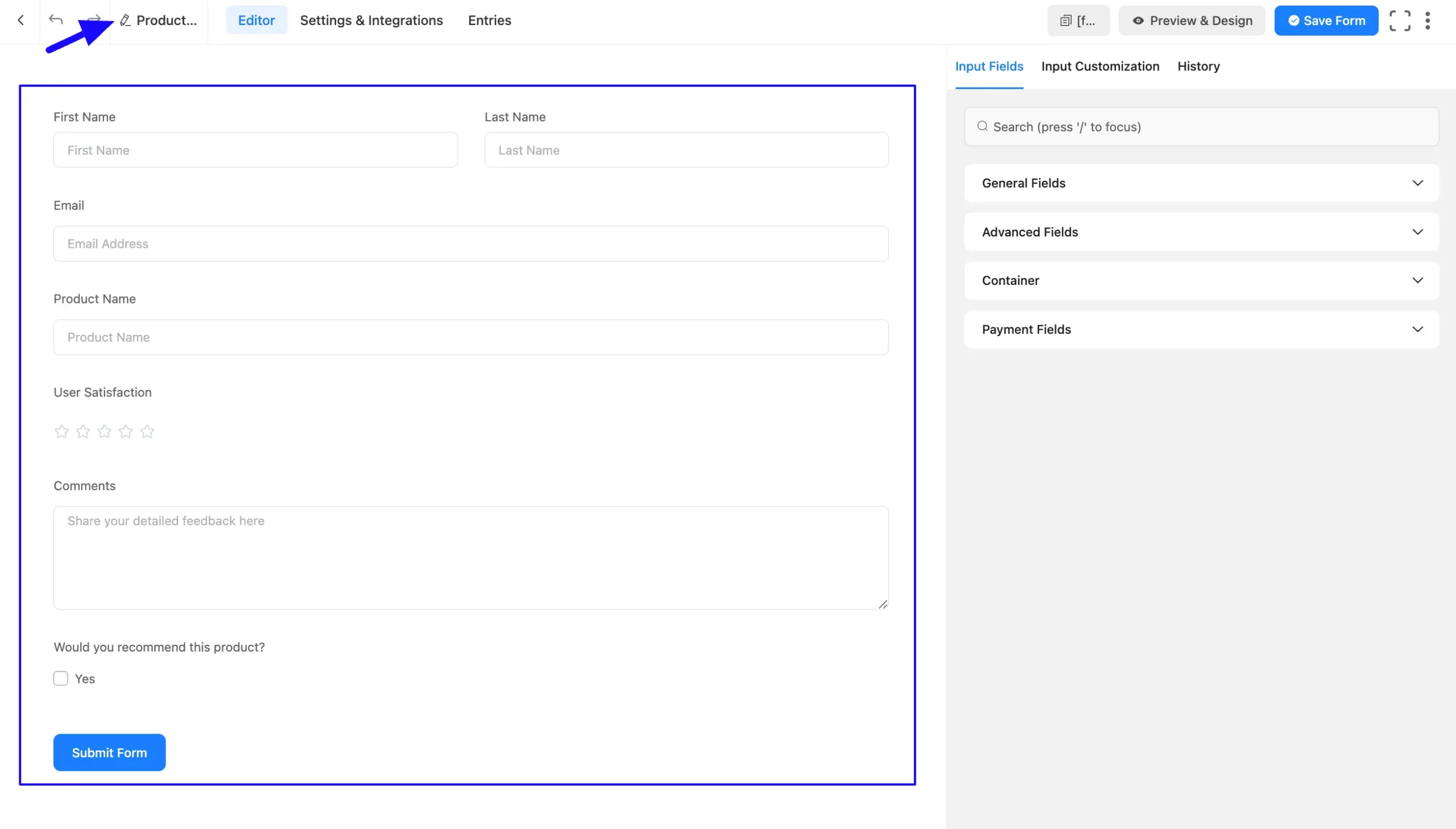Click Preview & Design button
The image size is (1456, 829).
pyautogui.click(x=1192, y=20)
